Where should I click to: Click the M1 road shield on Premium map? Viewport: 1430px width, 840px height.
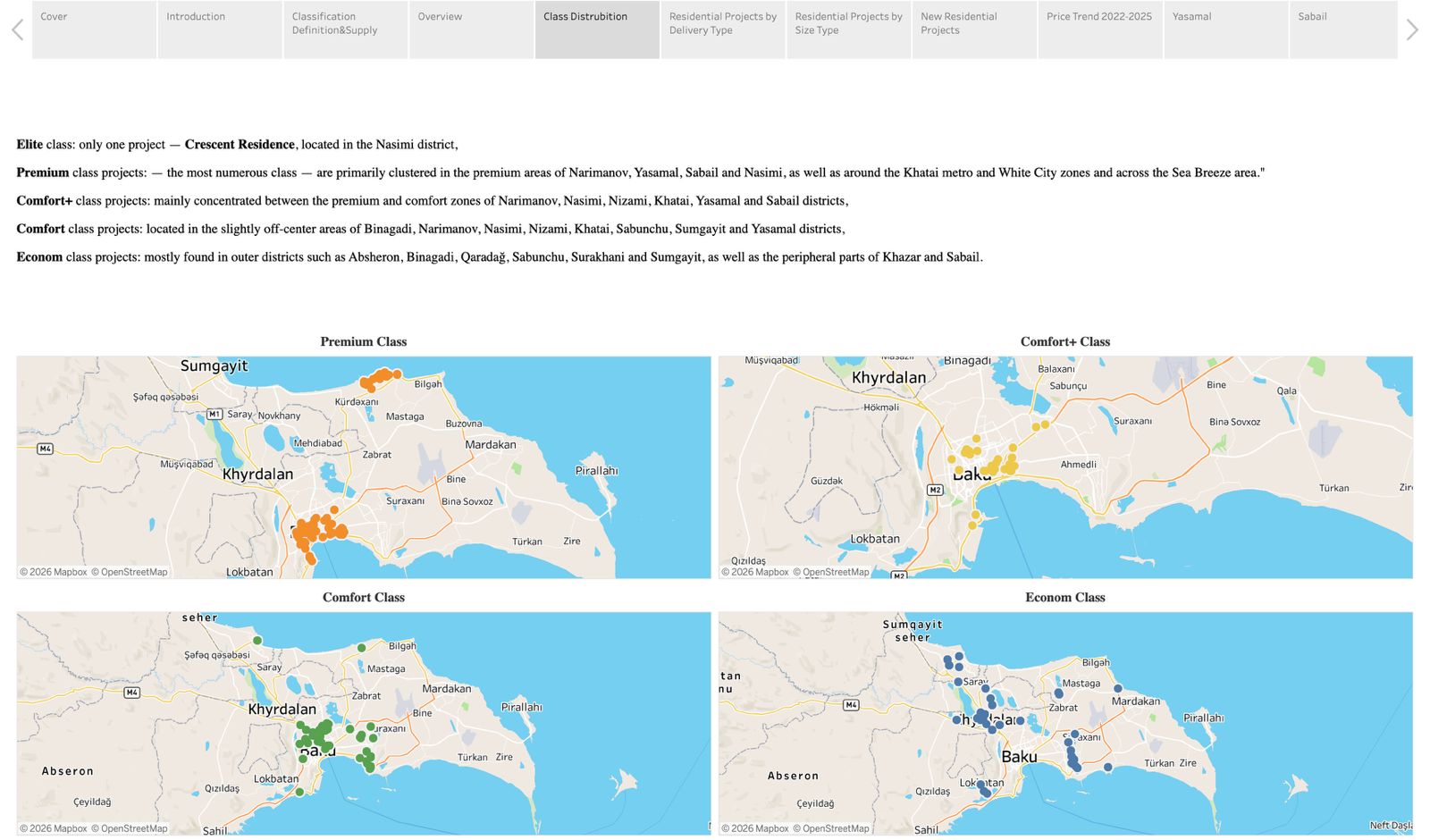pyautogui.click(x=214, y=415)
